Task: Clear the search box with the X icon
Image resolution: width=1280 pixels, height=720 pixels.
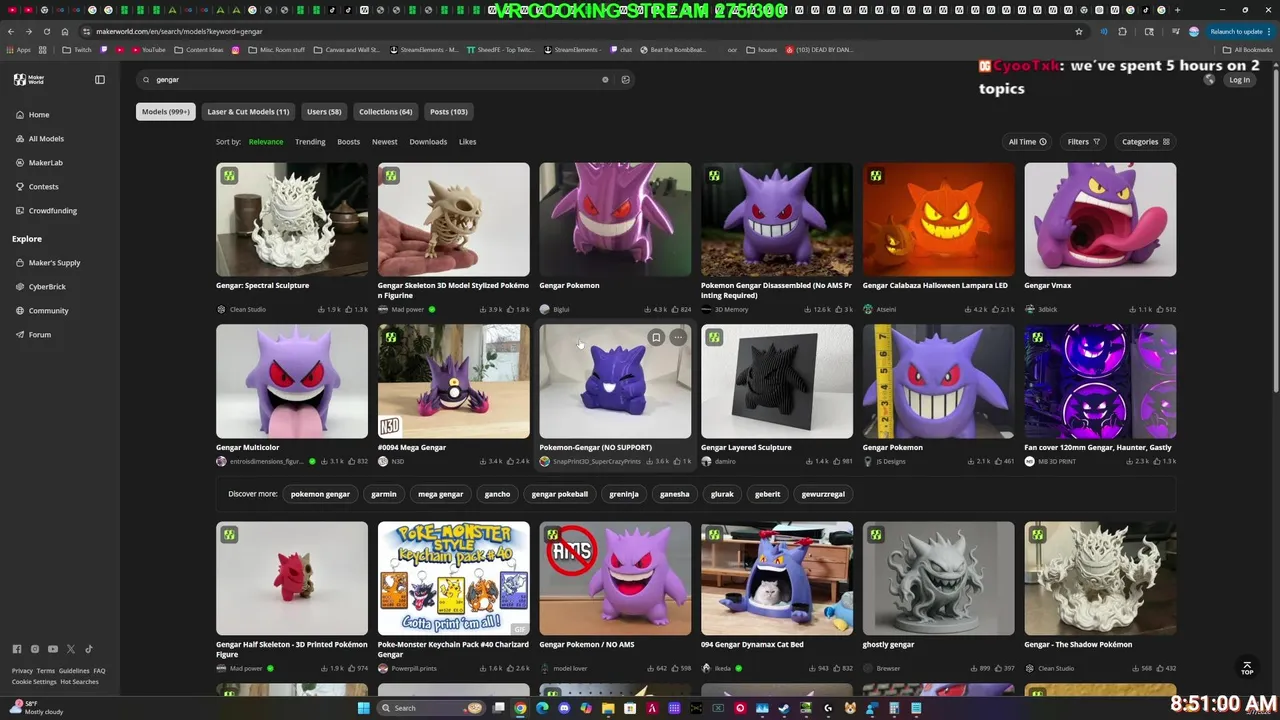Action: [x=605, y=80]
